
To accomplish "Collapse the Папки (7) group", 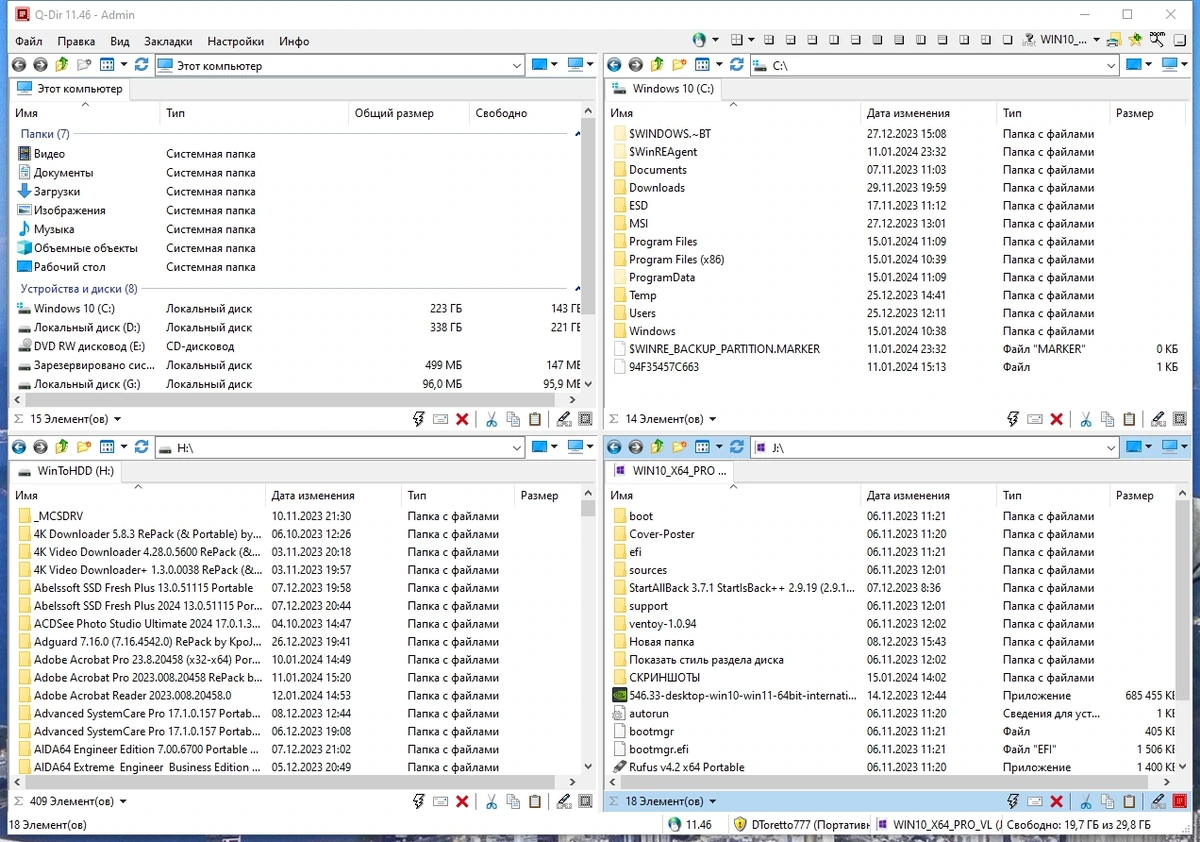I will point(578,134).
